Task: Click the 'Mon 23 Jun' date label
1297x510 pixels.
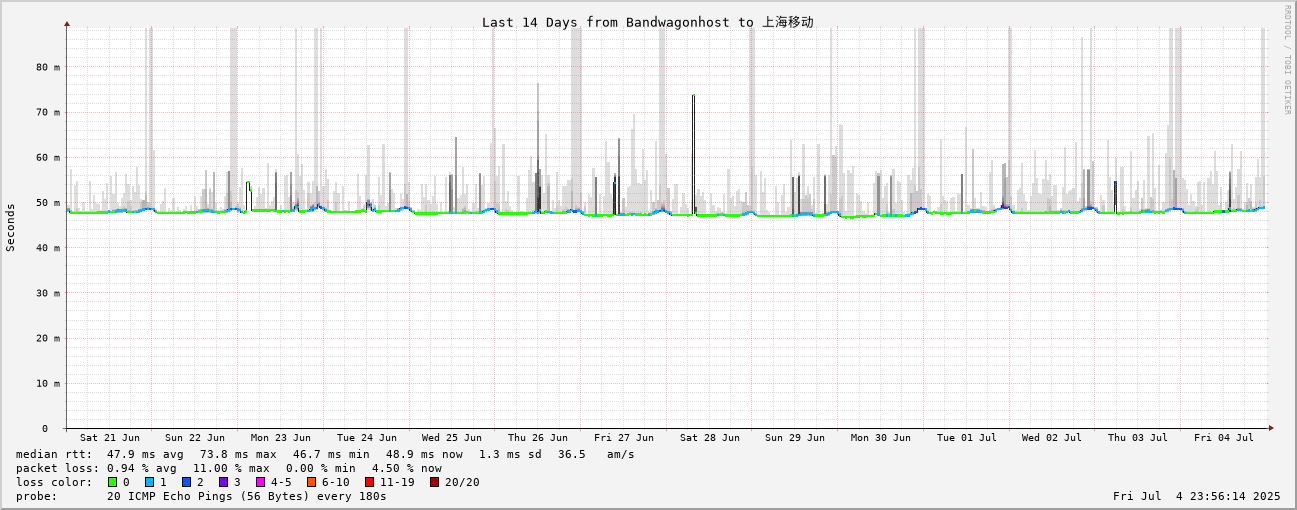Action: (x=281, y=438)
